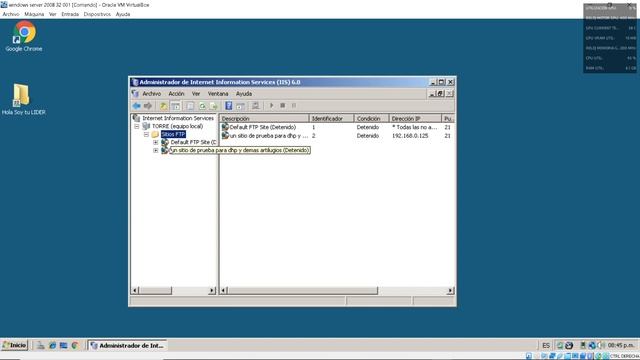
Task: Click the ES language indicator in taskbar
Action: click(546, 346)
